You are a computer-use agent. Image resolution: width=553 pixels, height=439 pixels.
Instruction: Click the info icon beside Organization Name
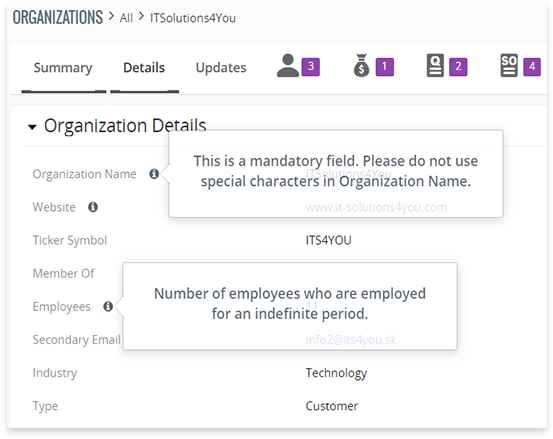[x=154, y=173]
